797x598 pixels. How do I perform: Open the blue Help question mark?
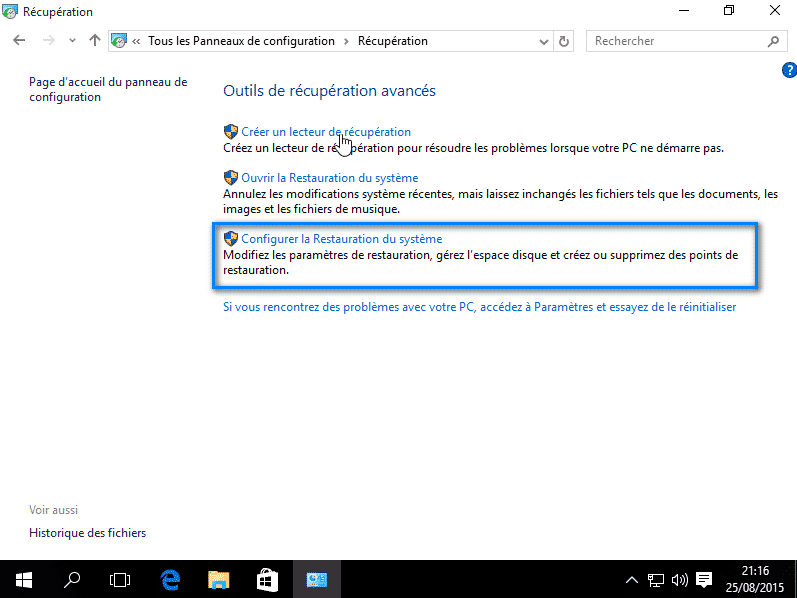(788, 70)
